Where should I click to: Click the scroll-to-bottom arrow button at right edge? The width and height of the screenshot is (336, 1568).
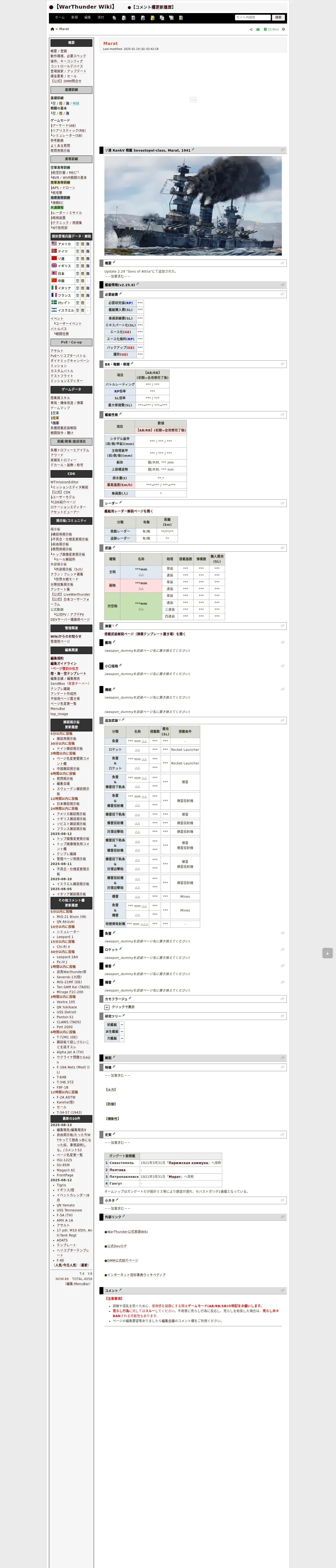coord(327,953)
